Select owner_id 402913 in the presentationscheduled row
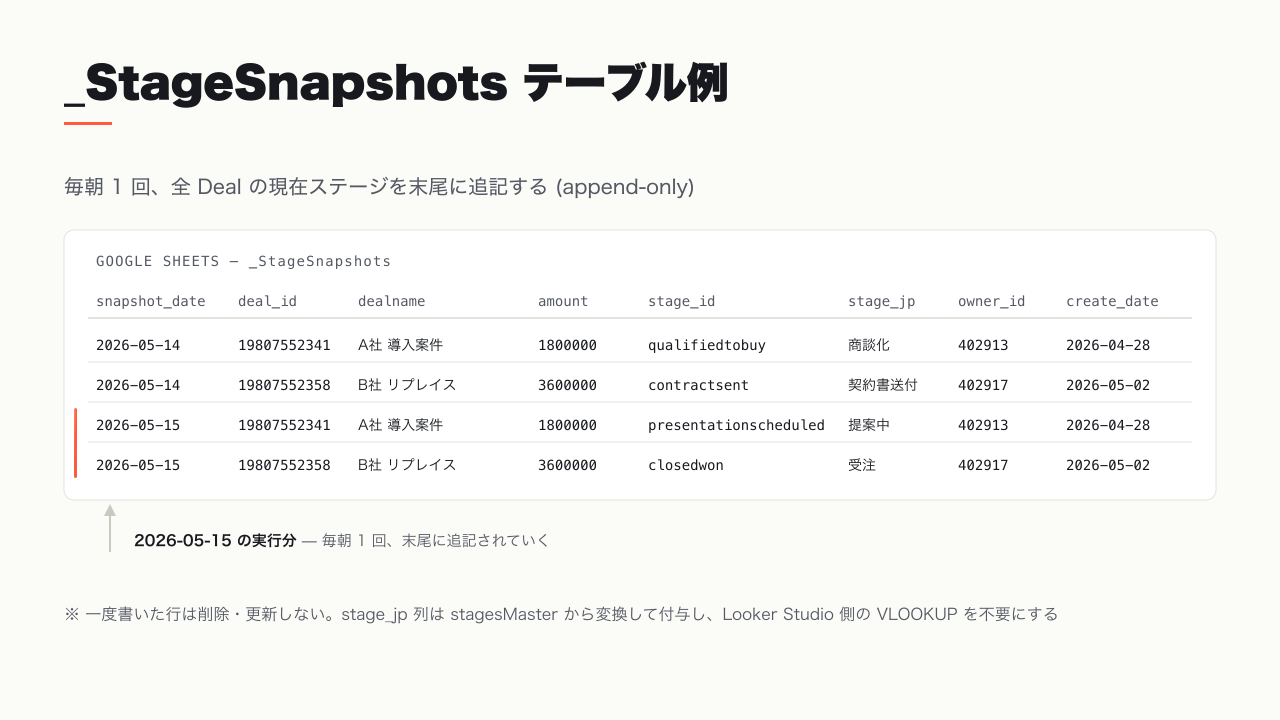Viewport: 1280px width, 720px height. tap(983, 425)
